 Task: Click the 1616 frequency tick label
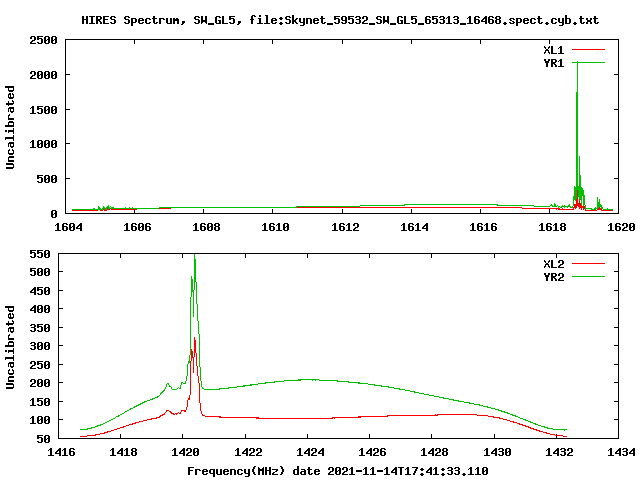point(483,227)
